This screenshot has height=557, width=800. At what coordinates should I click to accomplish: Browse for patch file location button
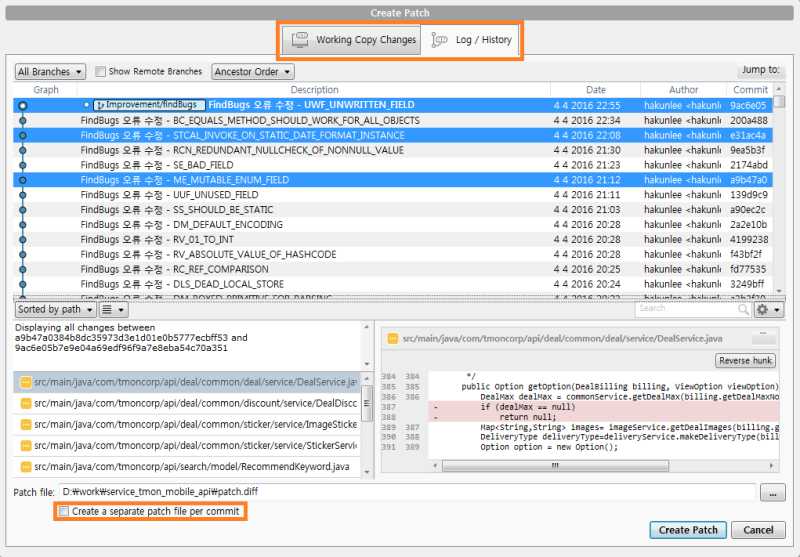[x=772, y=493]
